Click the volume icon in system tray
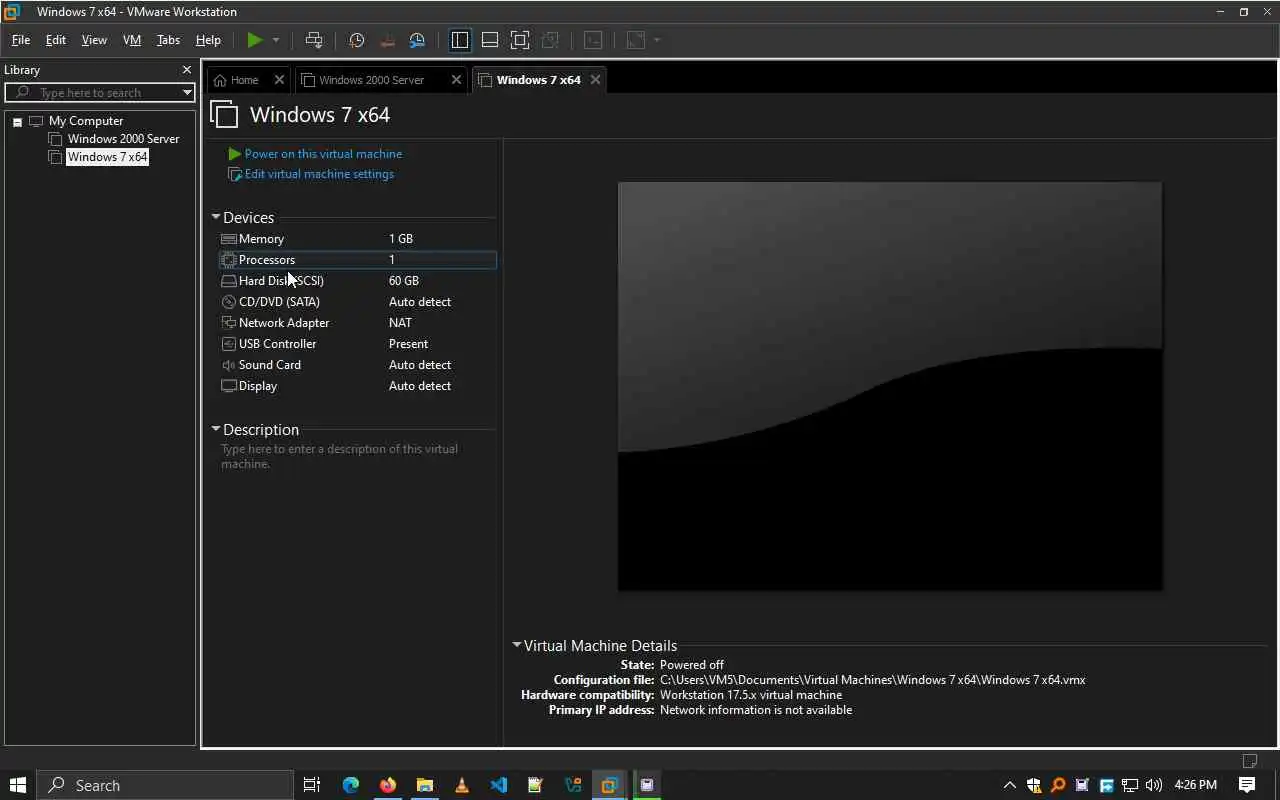 [x=1154, y=785]
